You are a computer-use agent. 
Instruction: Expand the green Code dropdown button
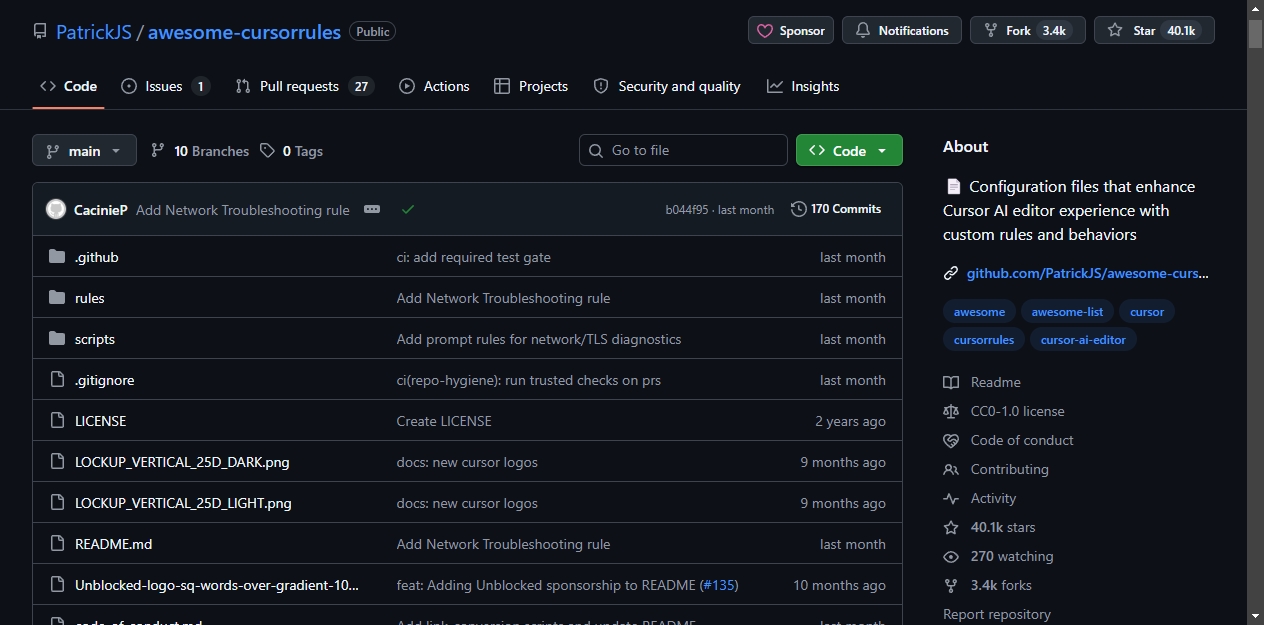coord(849,150)
